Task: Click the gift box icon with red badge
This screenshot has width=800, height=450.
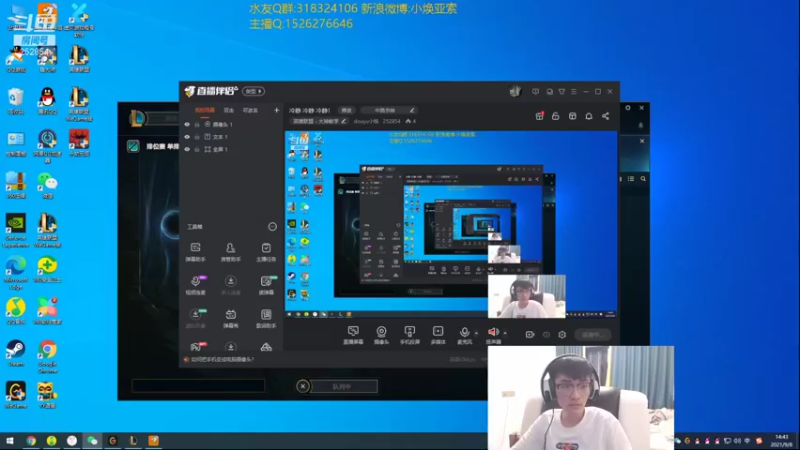Action: 539,116
